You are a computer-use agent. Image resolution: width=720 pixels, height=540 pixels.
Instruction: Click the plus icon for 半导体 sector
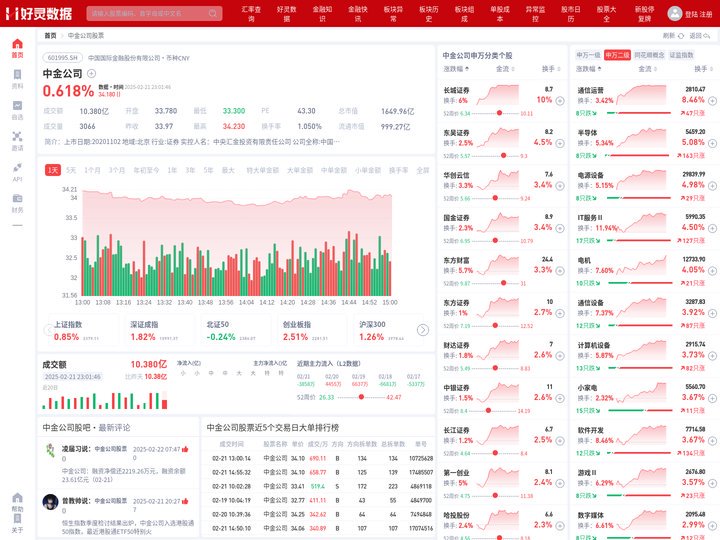click(712, 143)
